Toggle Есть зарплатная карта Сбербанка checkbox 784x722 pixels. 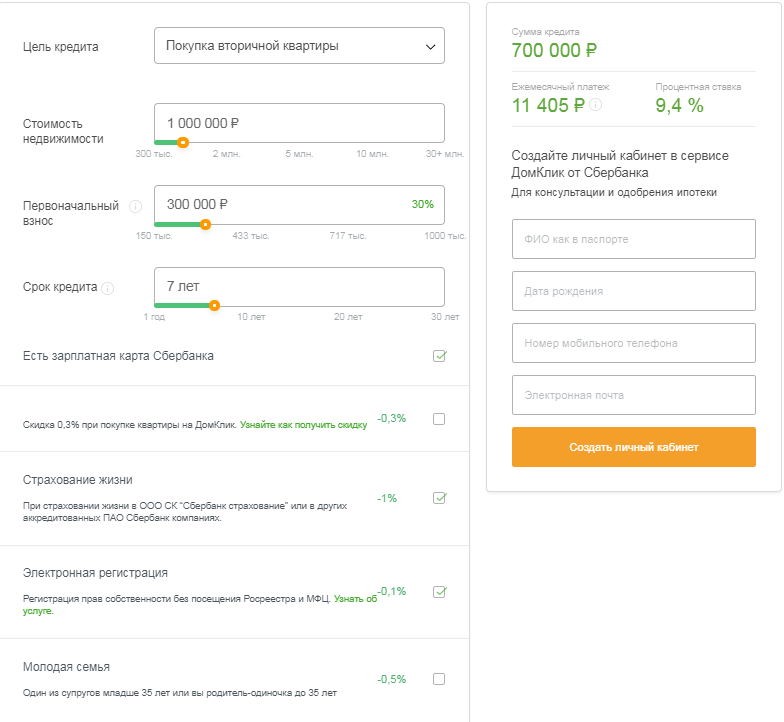point(439,356)
